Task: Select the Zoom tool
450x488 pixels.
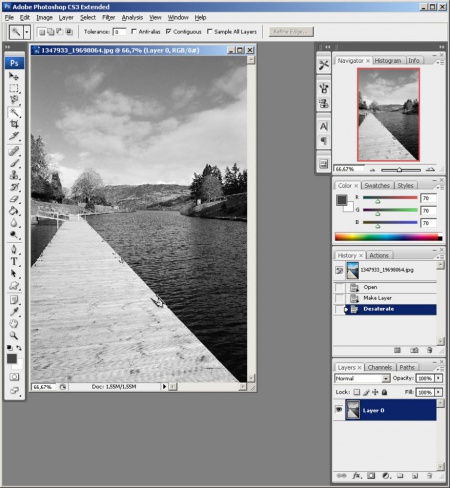Action: point(14,335)
